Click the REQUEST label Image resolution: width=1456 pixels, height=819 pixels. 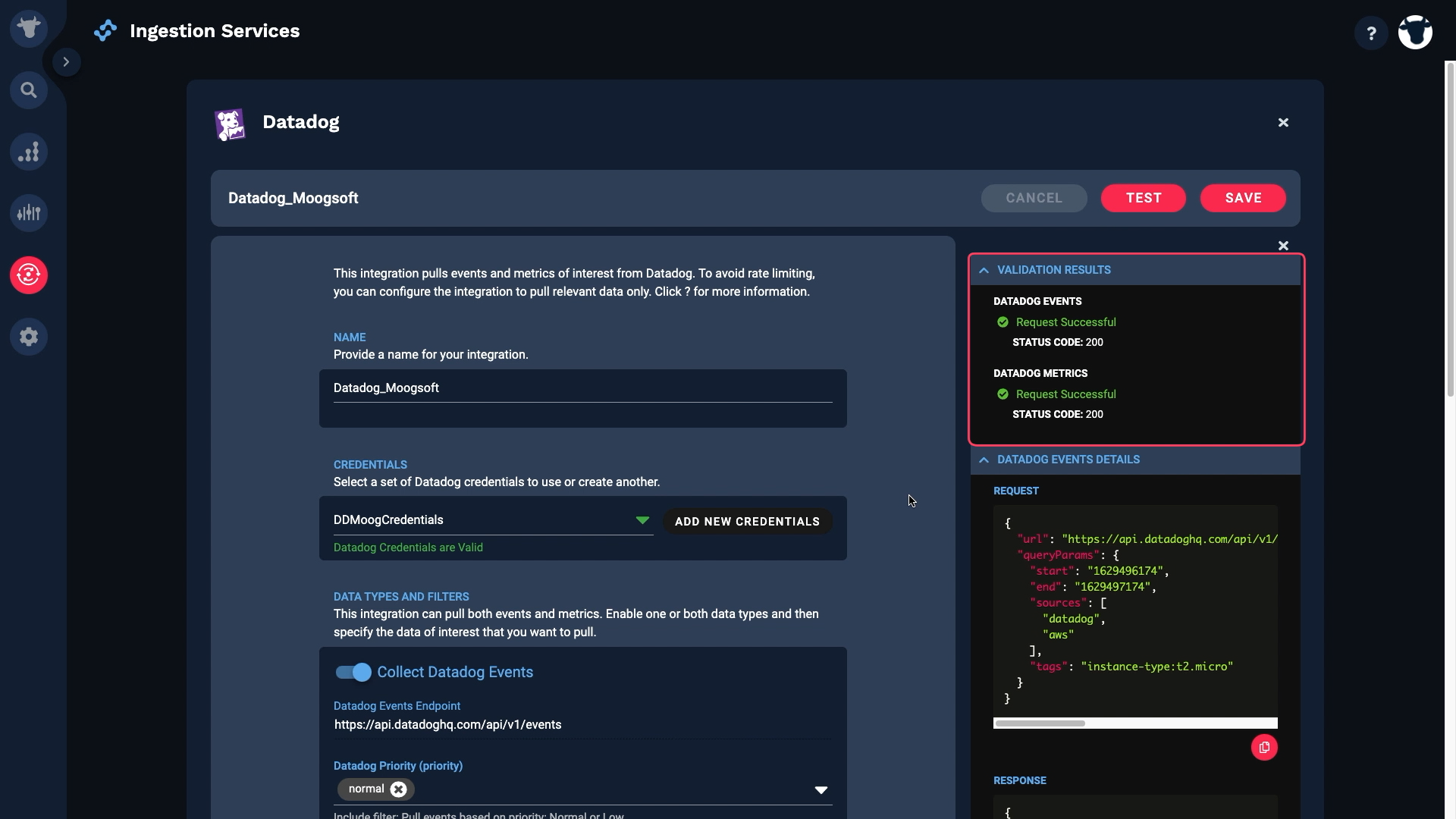click(1015, 491)
